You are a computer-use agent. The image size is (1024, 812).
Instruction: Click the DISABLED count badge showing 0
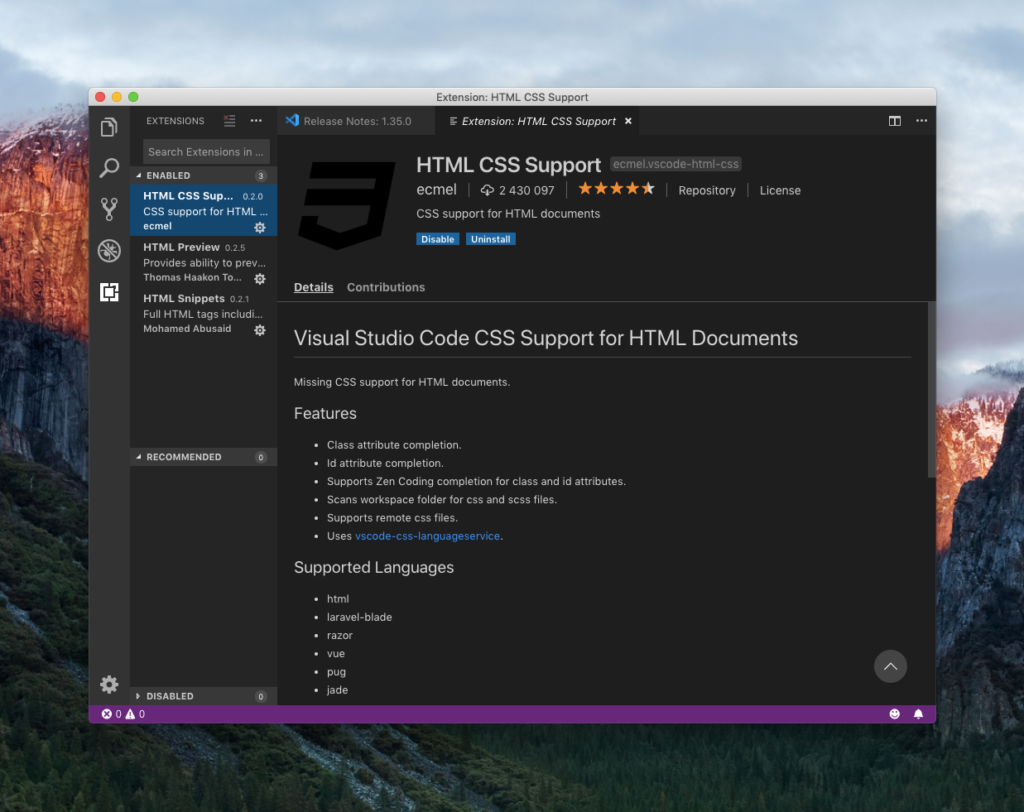coord(261,696)
